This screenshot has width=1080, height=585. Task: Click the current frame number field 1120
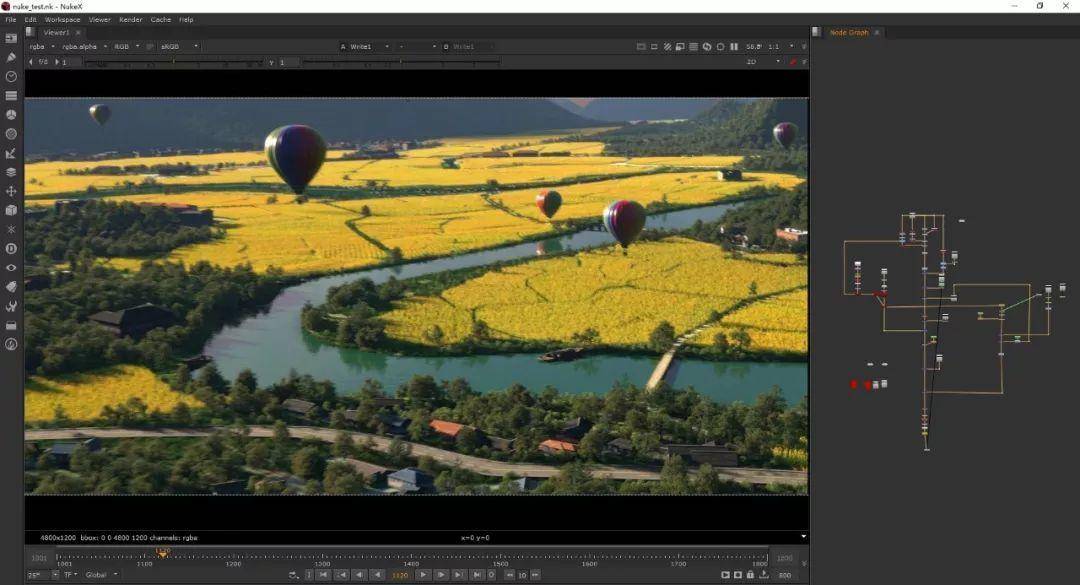[400, 575]
